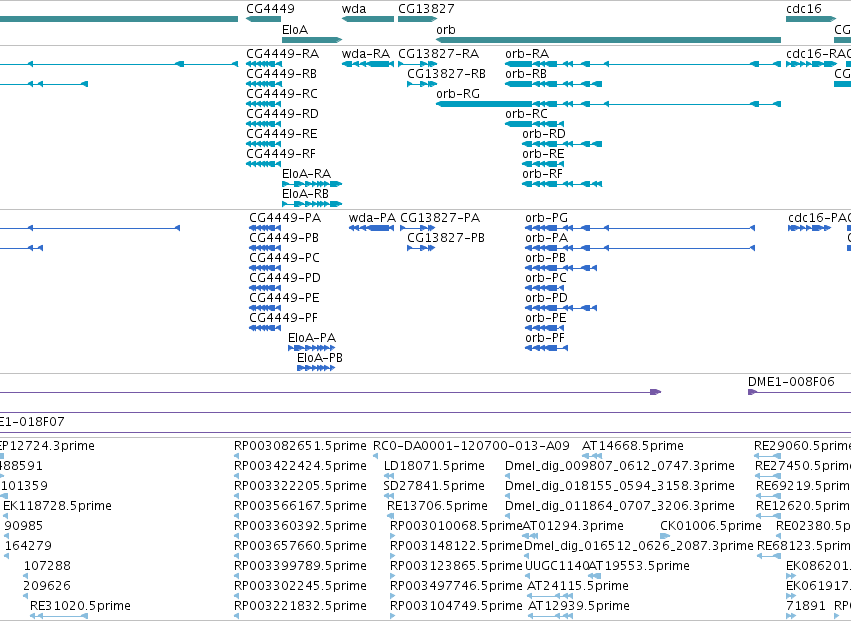Open EST RC0-DA0001-120700-013-A09
Image resolution: width=851 pixels, height=621 pixels.
[472, 446]
